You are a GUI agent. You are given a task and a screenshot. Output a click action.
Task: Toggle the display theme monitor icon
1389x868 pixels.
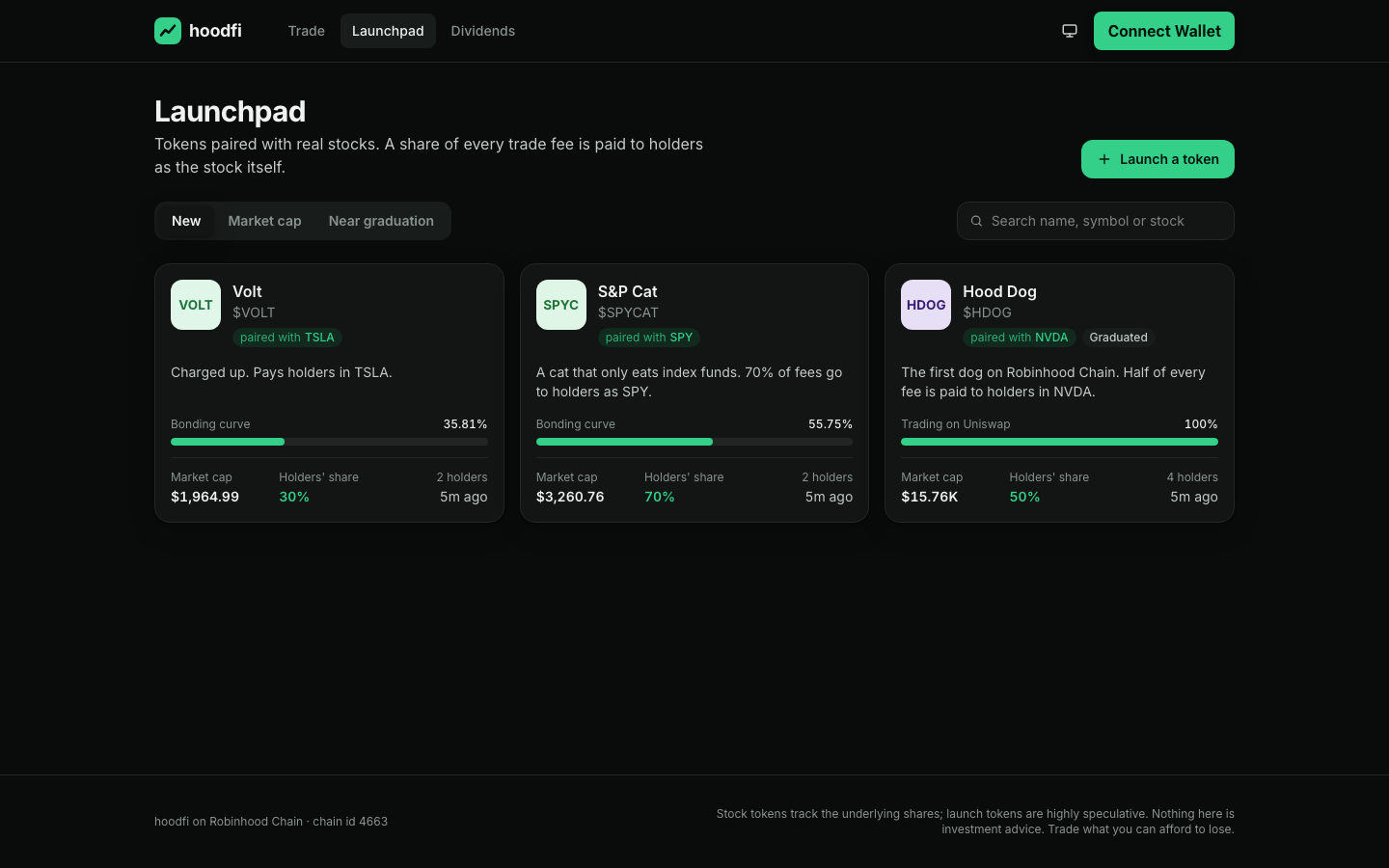1070,31
